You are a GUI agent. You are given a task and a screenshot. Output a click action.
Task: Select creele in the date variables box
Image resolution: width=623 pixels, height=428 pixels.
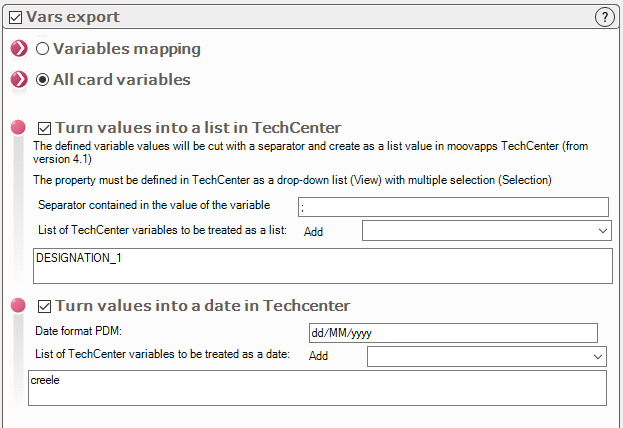point(46,381)
